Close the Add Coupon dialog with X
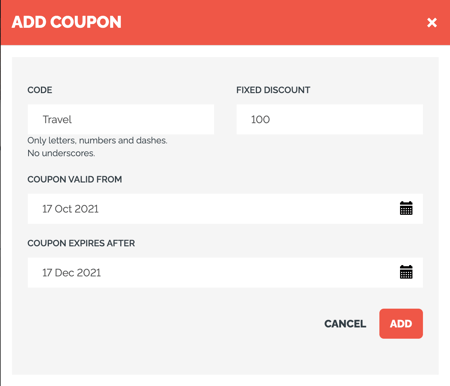Image resolution: width=450 pixels, height=386 pixels. click(x=432, y=22)
